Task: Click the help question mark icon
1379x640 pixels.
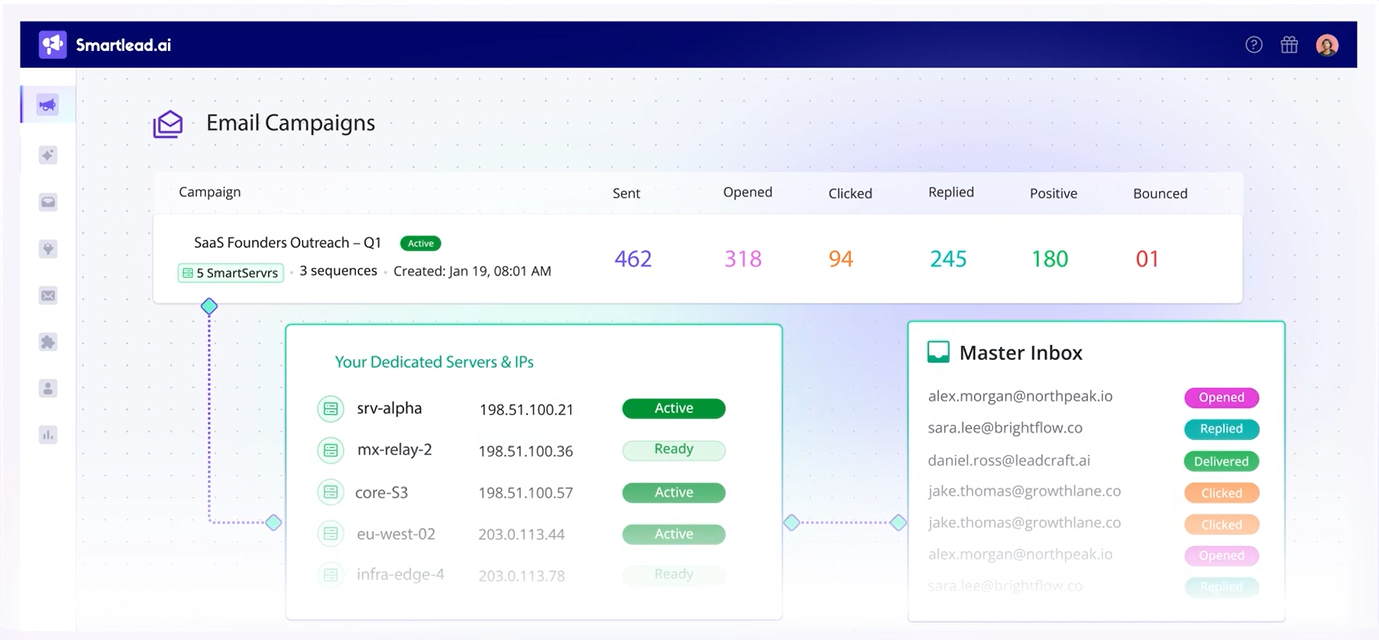Action: tap(1254, 45)
